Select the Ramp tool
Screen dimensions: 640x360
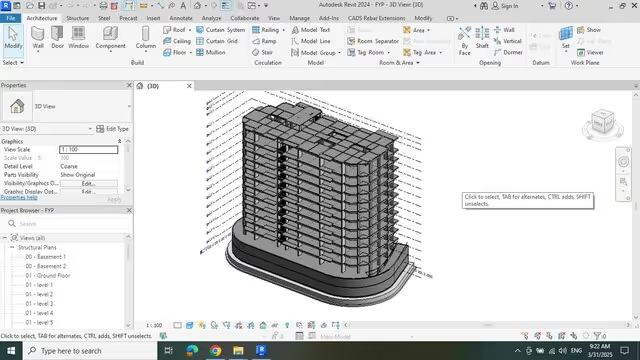264,41
